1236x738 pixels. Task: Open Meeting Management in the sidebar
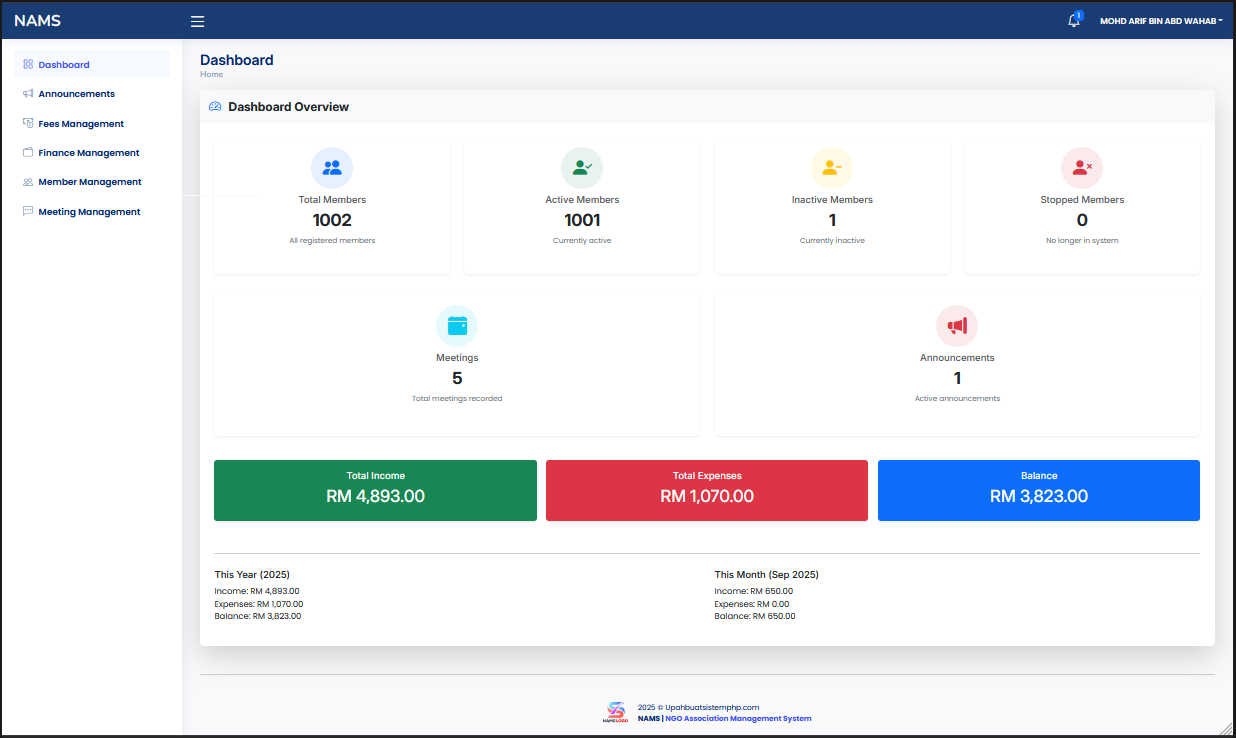(x=92, y=212)
